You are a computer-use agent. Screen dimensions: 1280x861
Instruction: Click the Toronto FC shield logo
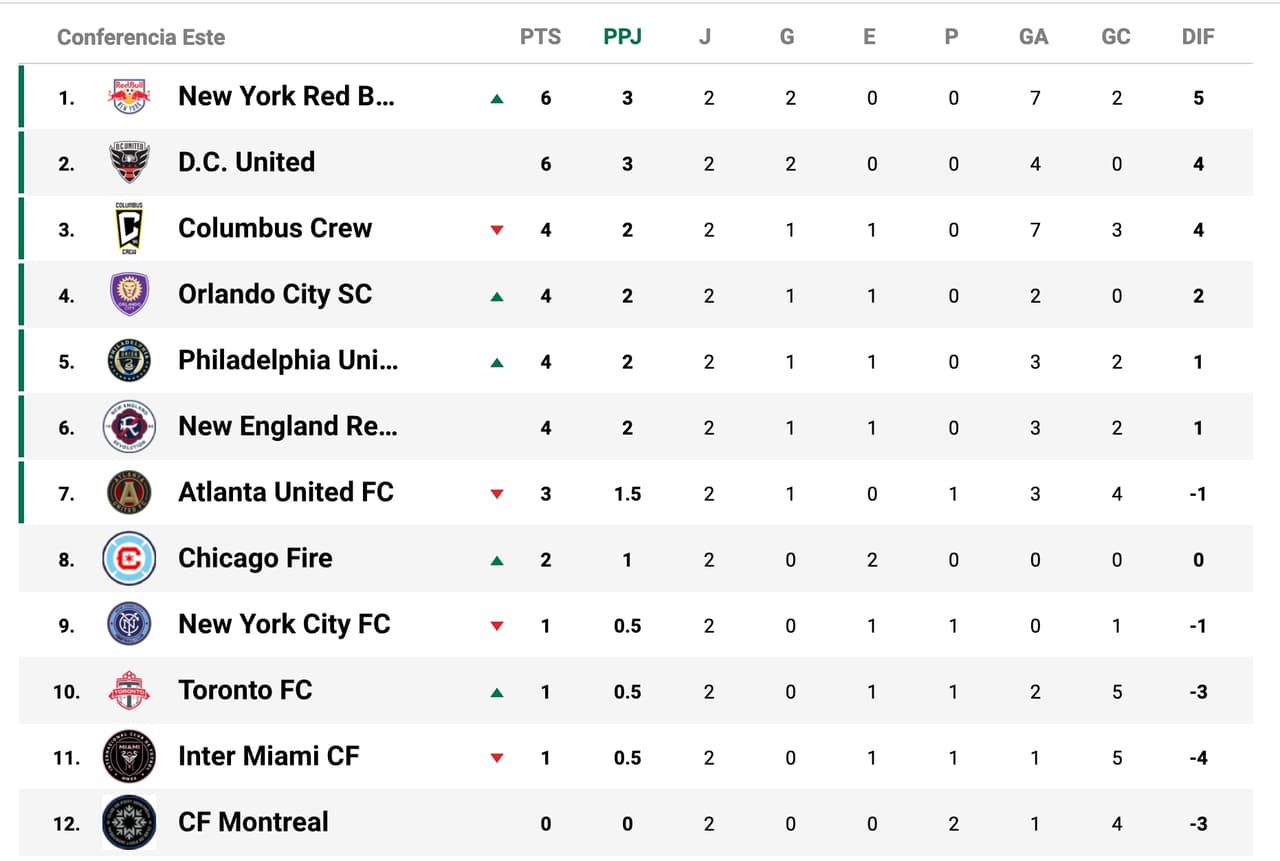point(129,690)
